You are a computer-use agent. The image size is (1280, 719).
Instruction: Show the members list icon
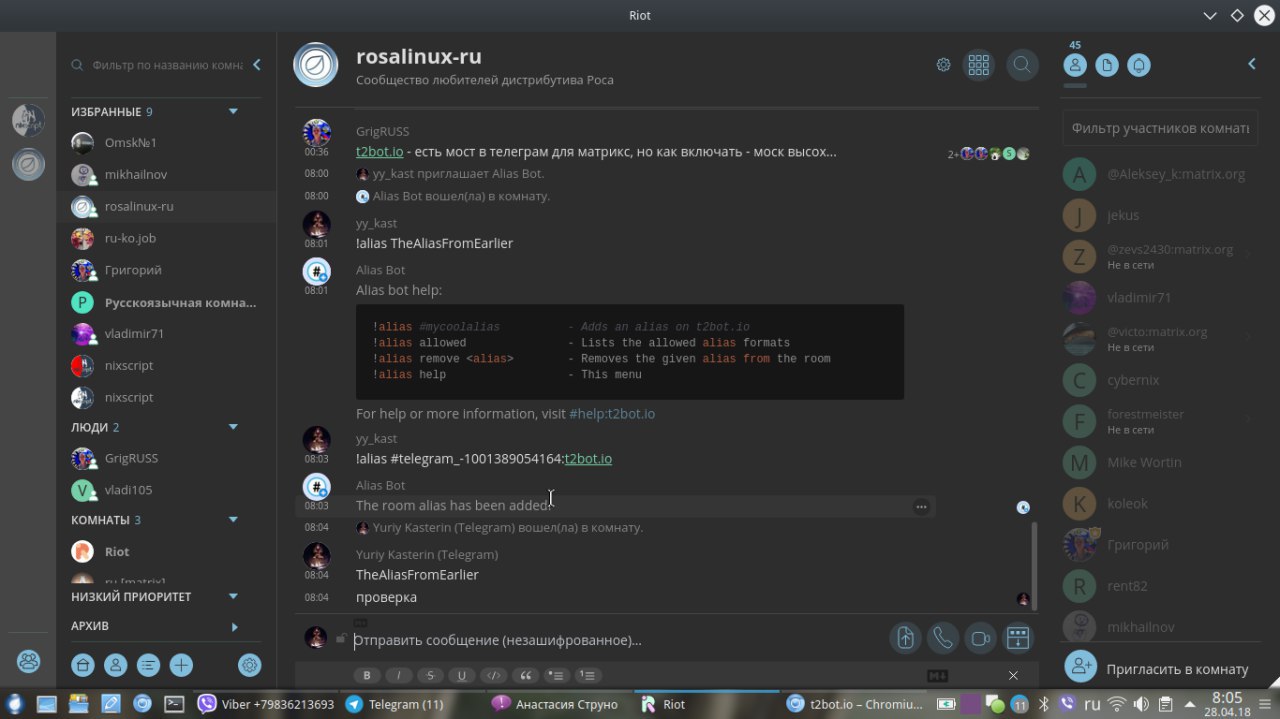1075,65
